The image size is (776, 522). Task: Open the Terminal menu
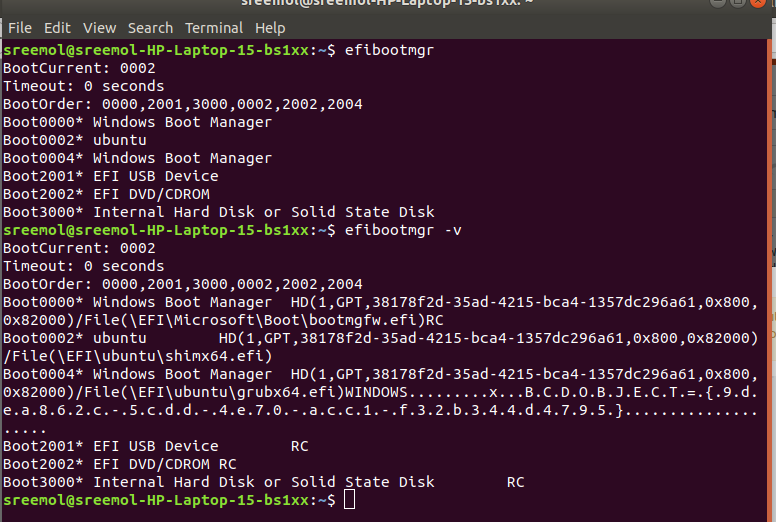[214, 28]
